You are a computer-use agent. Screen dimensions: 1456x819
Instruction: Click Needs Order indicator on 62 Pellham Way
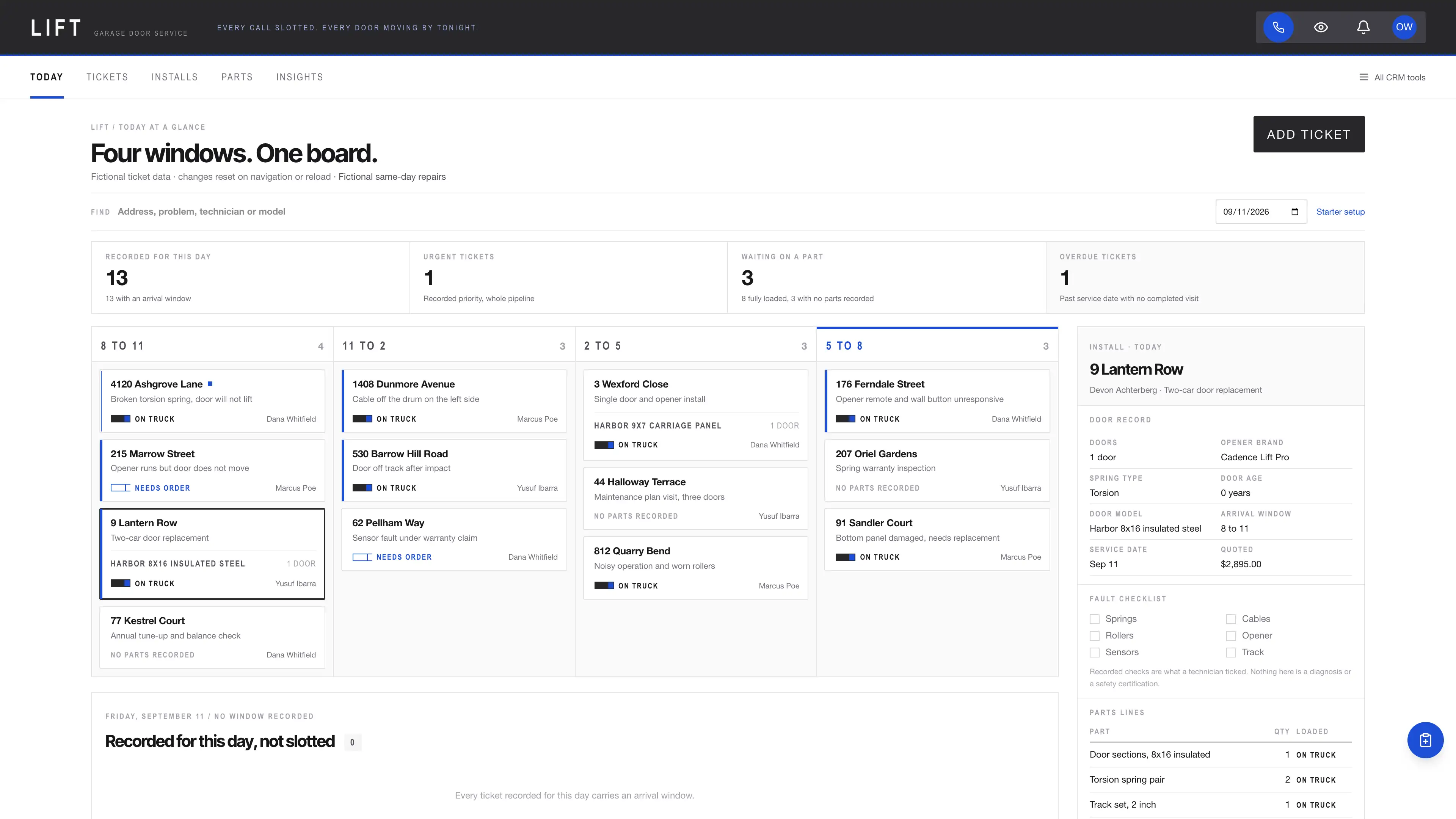pyautogui.click(x=392, y=557)
